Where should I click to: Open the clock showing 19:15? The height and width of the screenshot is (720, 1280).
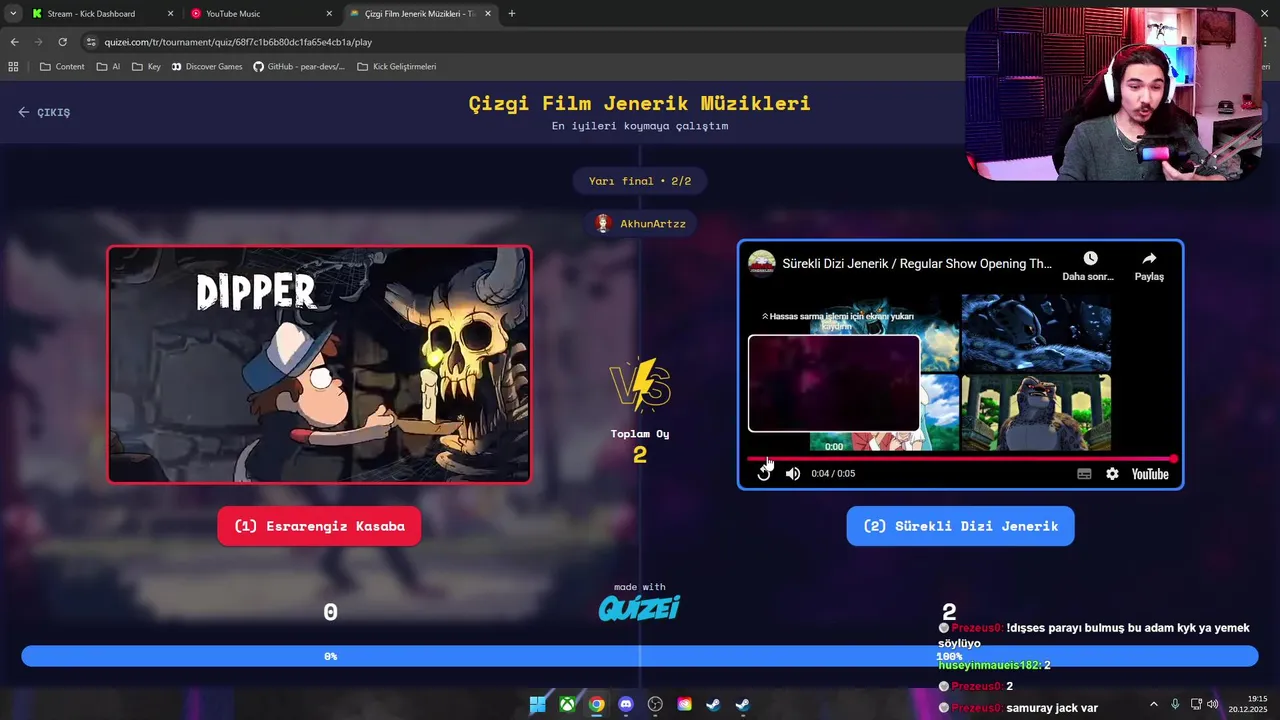point(1248,704)
